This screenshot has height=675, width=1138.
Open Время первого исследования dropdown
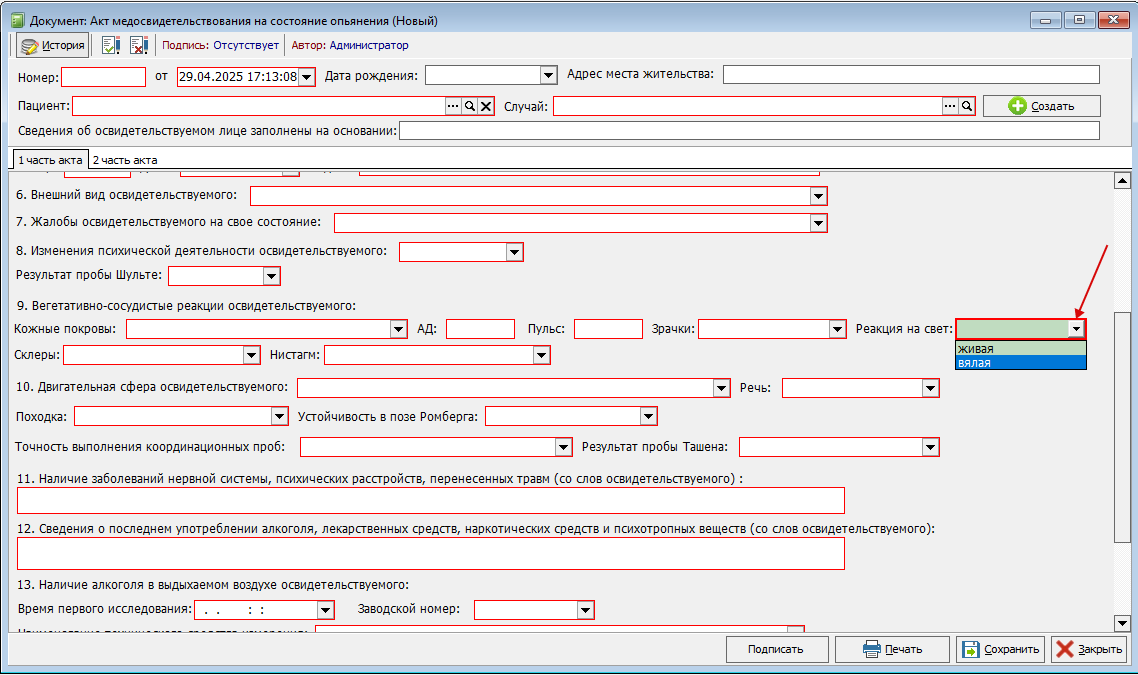pyautogui.click(x=325, y=610)
